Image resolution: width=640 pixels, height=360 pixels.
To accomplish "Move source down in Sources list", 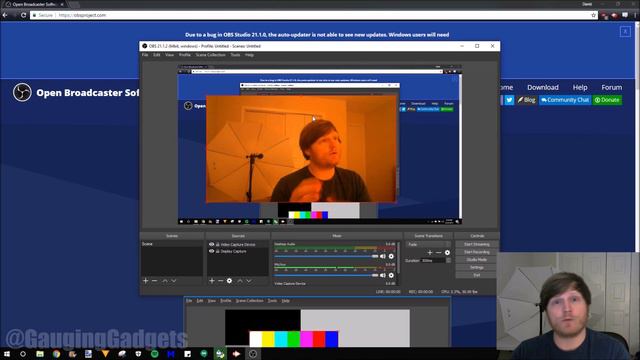I will click(249, 281).
